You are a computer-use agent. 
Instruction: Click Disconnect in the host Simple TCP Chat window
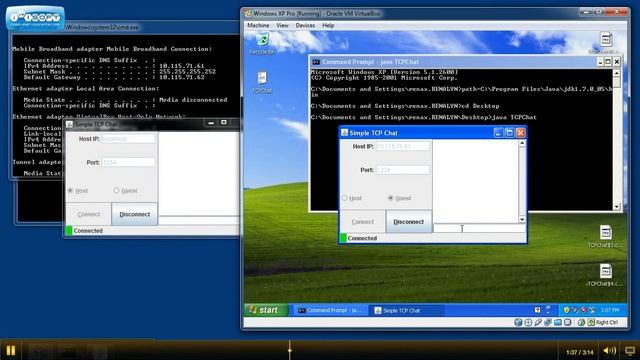pos(134,214)
